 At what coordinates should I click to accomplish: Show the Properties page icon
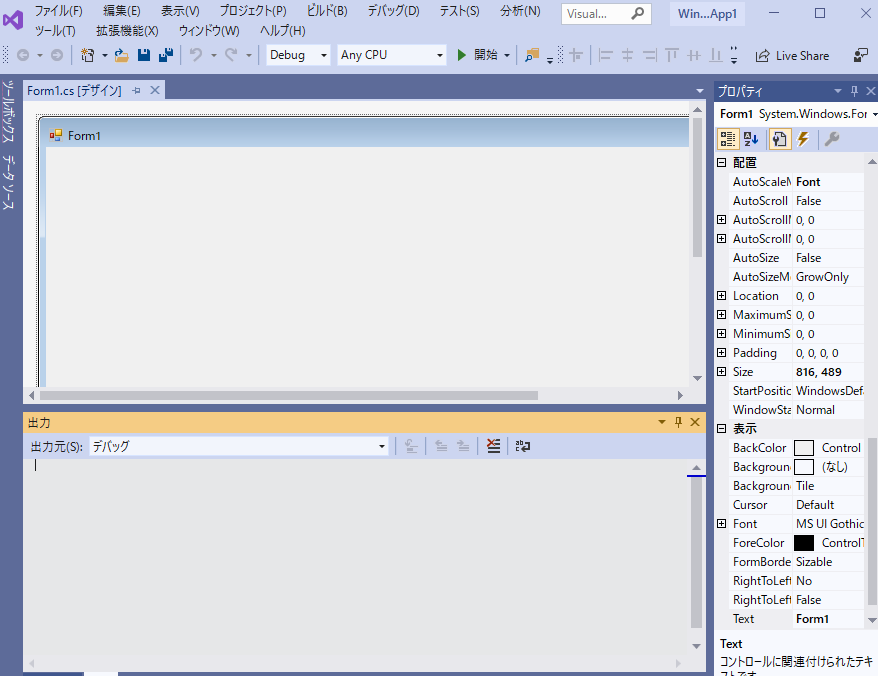[x=779, y=139]
